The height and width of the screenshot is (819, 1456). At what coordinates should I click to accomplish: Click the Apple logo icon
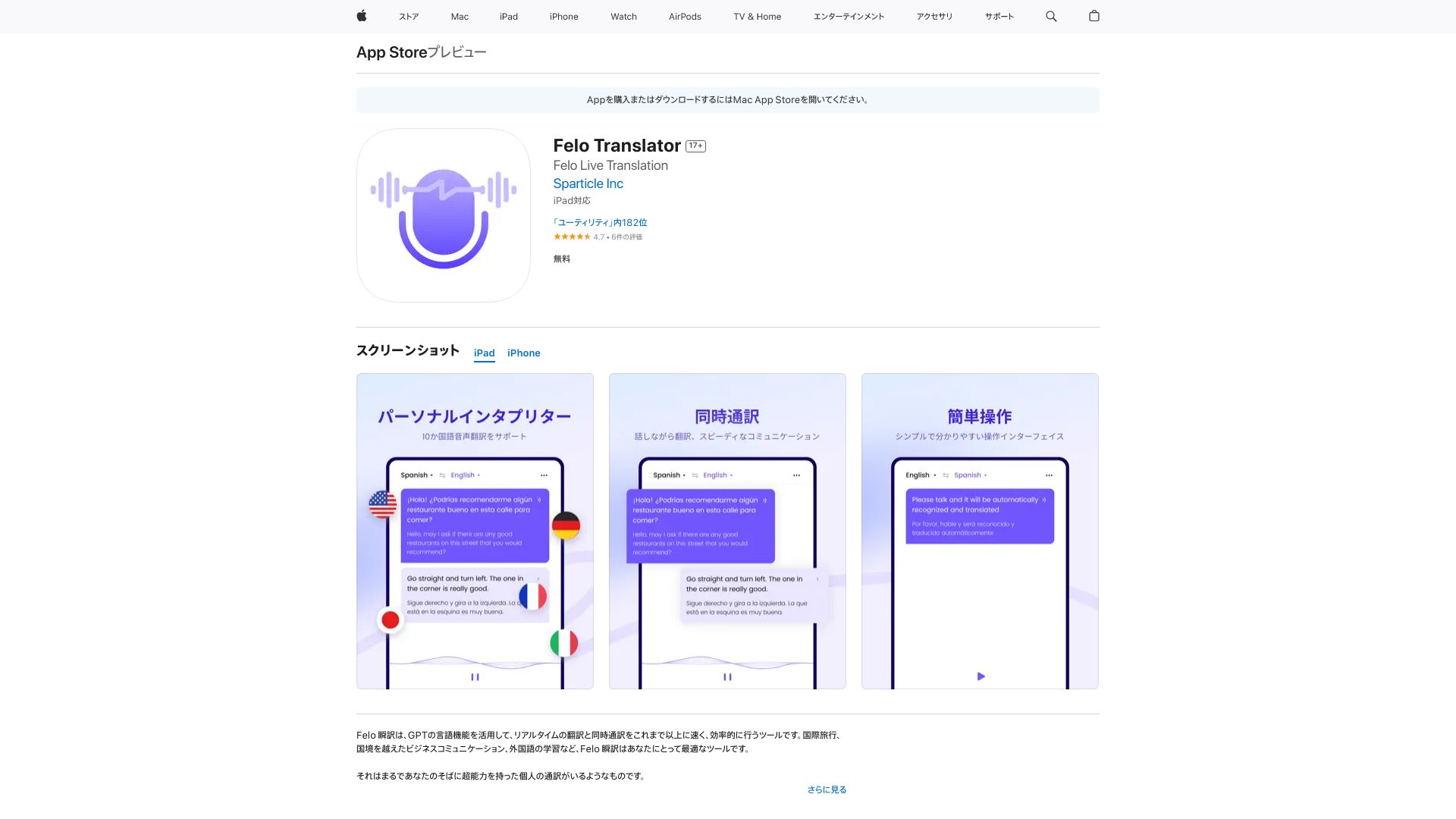coord(361,16)
